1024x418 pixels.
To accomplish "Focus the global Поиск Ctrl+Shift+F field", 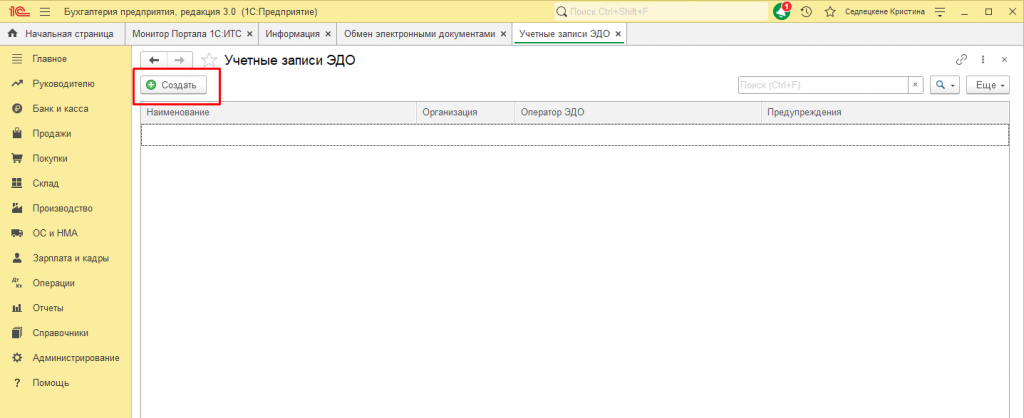I will coord(661,12).
